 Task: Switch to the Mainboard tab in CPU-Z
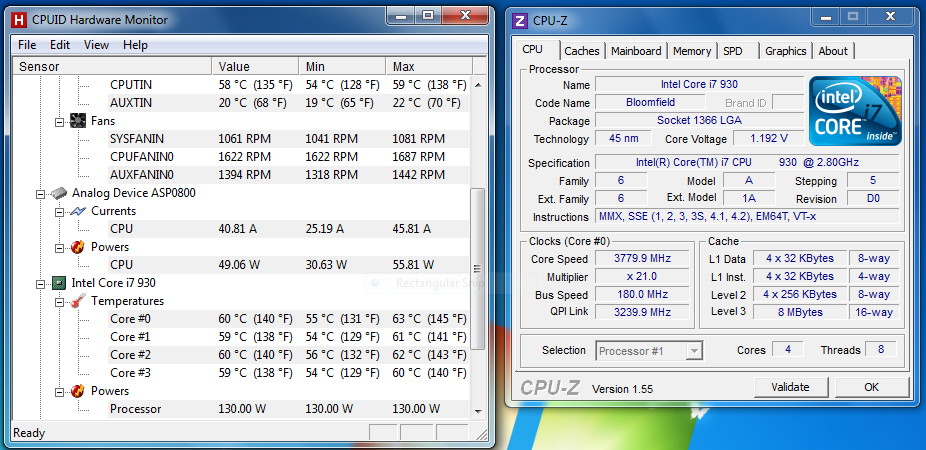(x=636, y=51)
